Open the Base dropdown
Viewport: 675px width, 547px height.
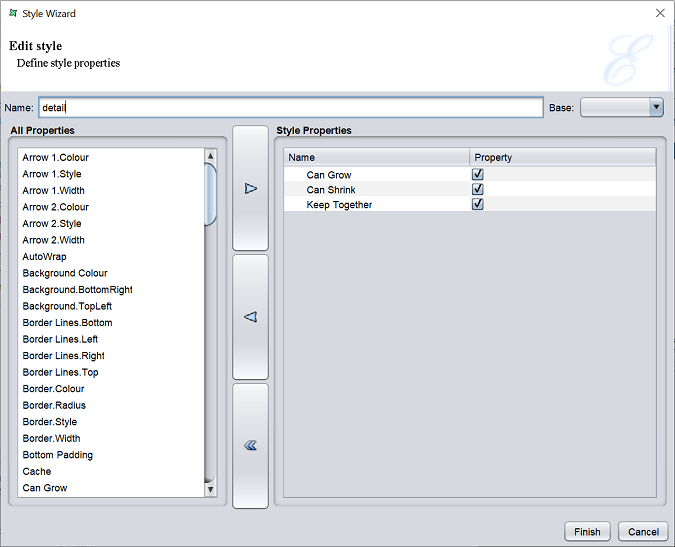pos(656,107)
